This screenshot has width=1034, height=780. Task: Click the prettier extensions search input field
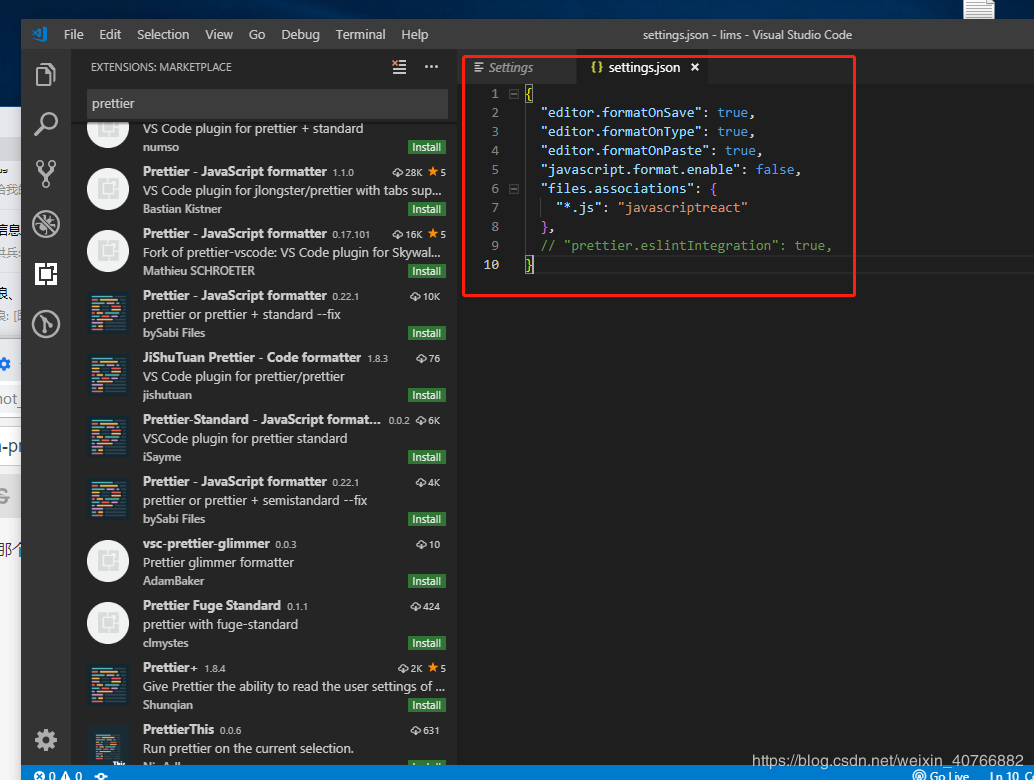point(266,104)
